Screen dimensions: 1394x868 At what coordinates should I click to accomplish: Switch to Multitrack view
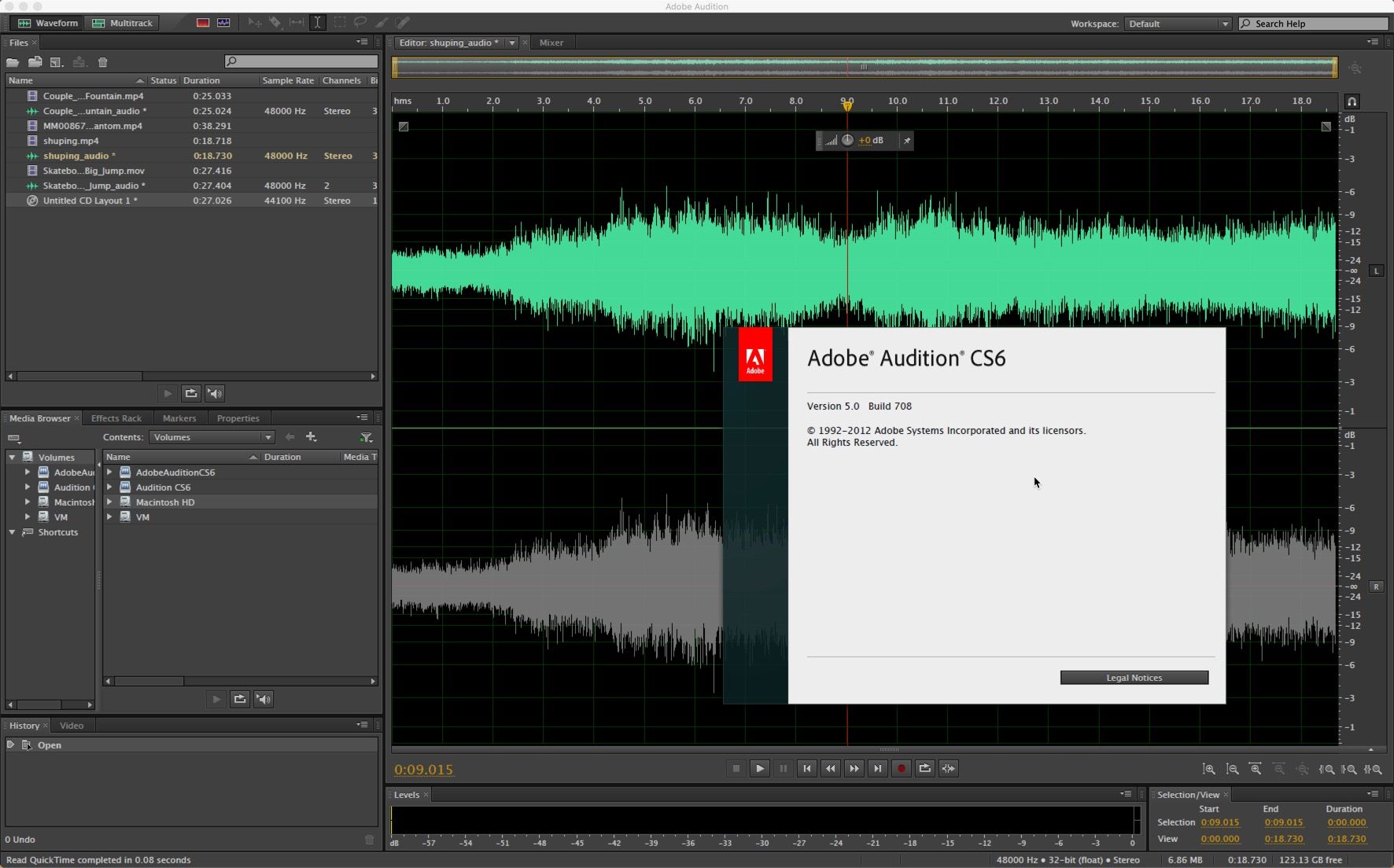click(122, 23)
